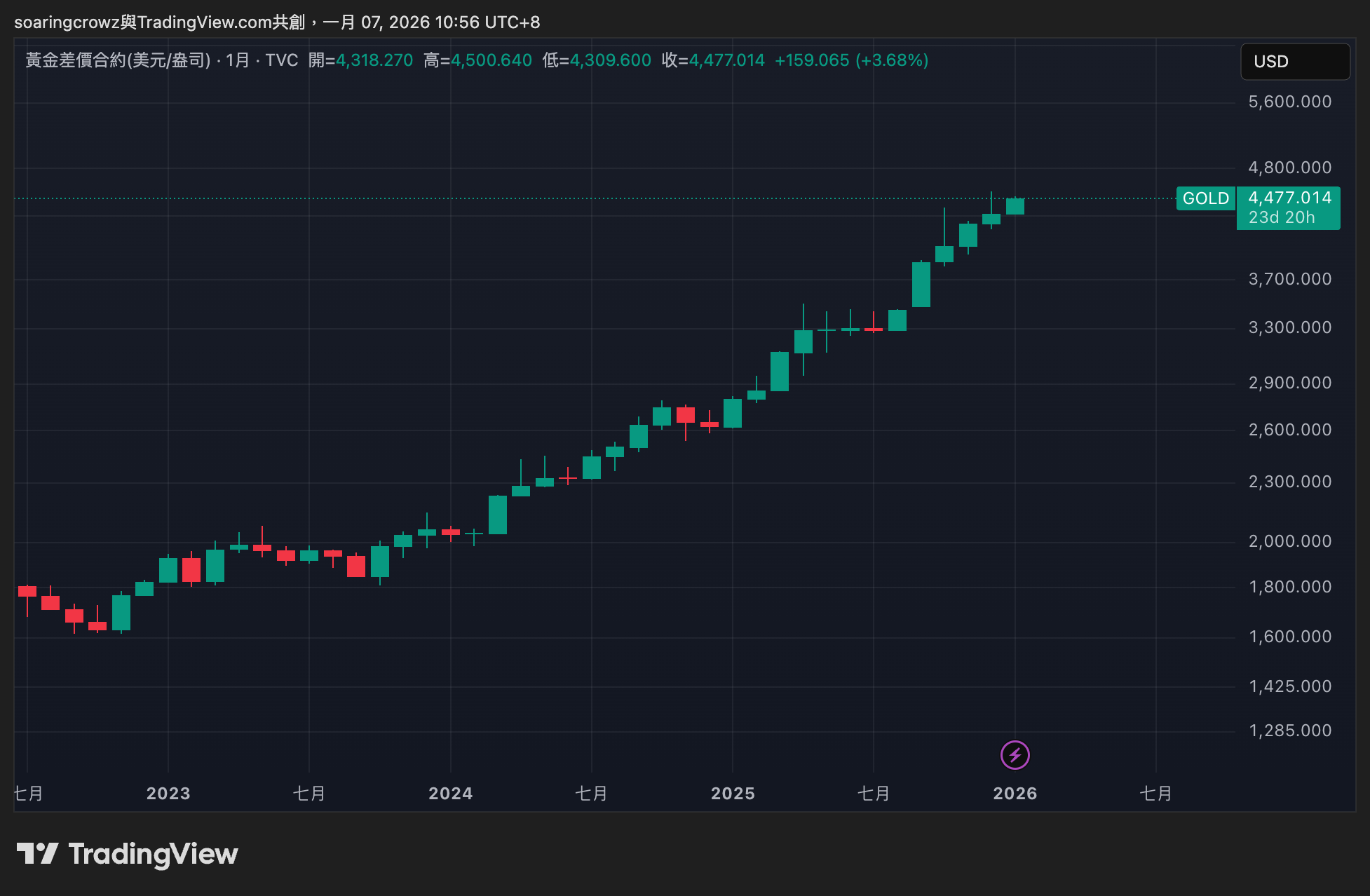
Task: Select the 2025 time axis label
Action: [x=733, y=793]
